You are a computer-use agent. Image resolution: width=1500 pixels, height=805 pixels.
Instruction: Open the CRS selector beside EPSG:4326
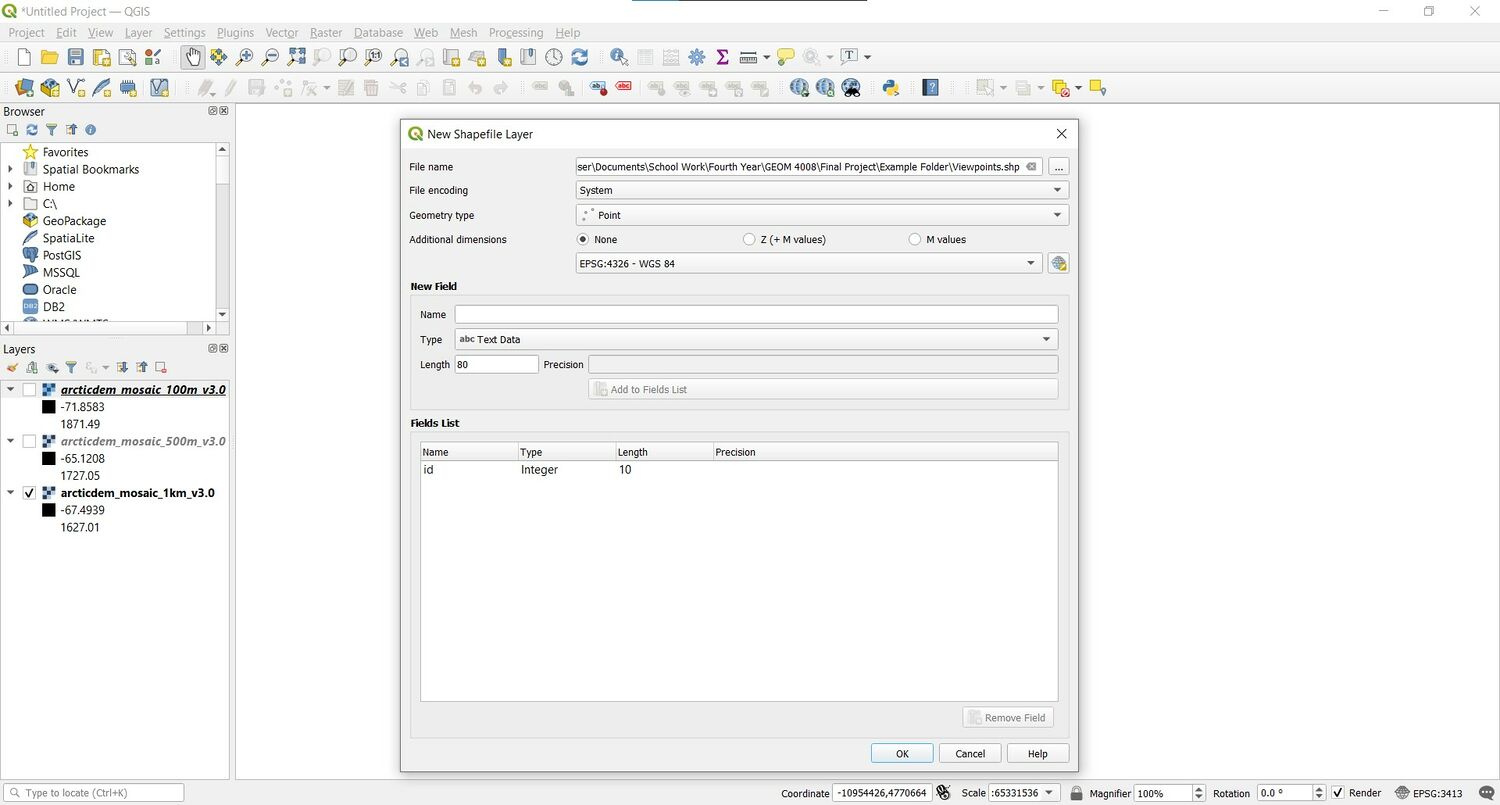coord(1058,263)
